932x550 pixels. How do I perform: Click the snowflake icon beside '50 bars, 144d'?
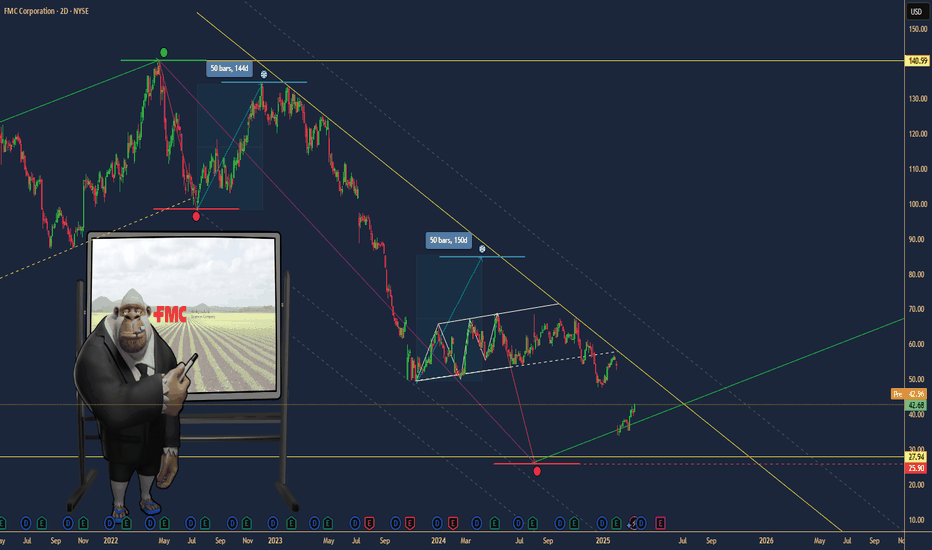[263, 74]
